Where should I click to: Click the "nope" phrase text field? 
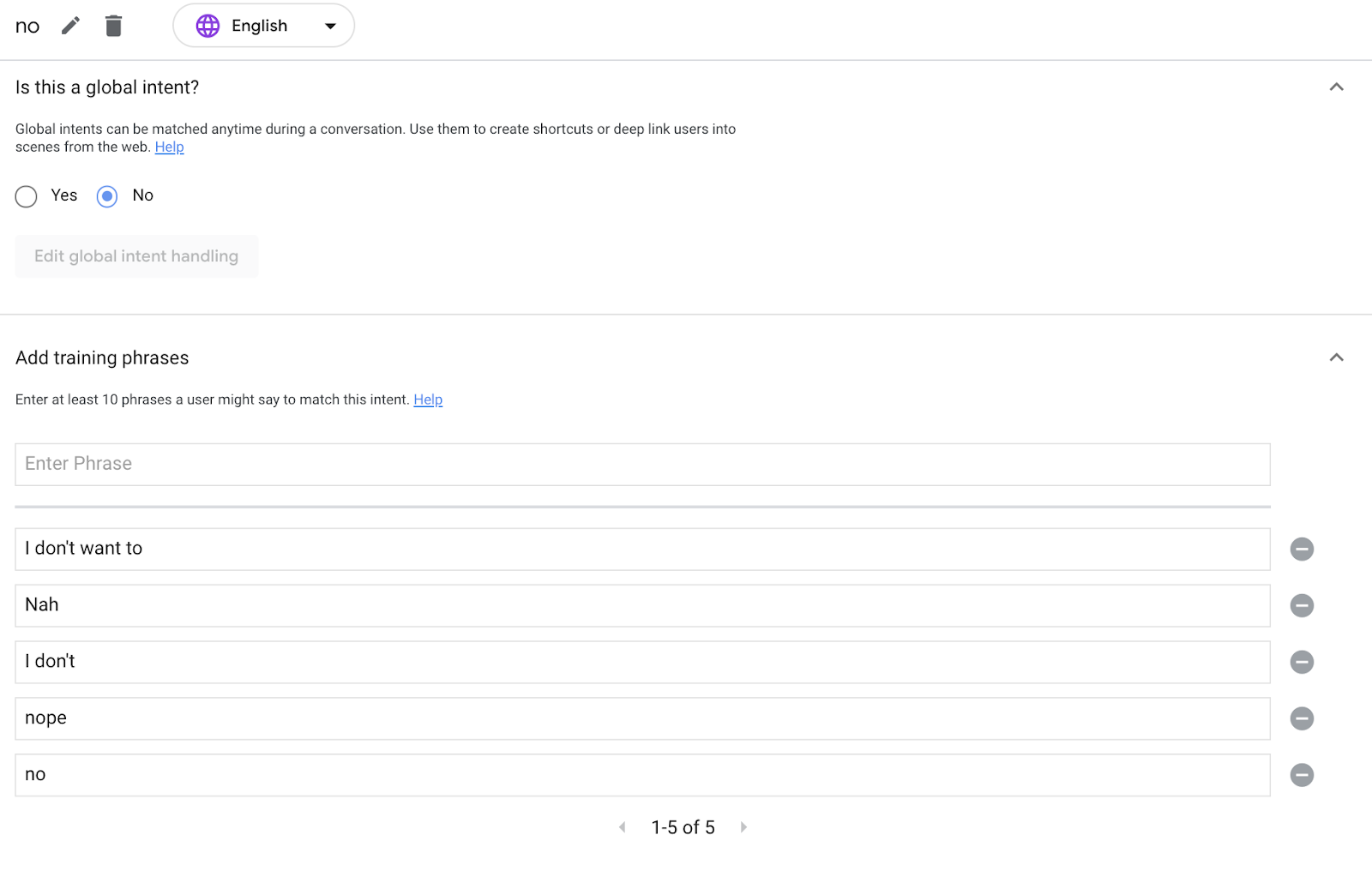click(x=641, y=718)
